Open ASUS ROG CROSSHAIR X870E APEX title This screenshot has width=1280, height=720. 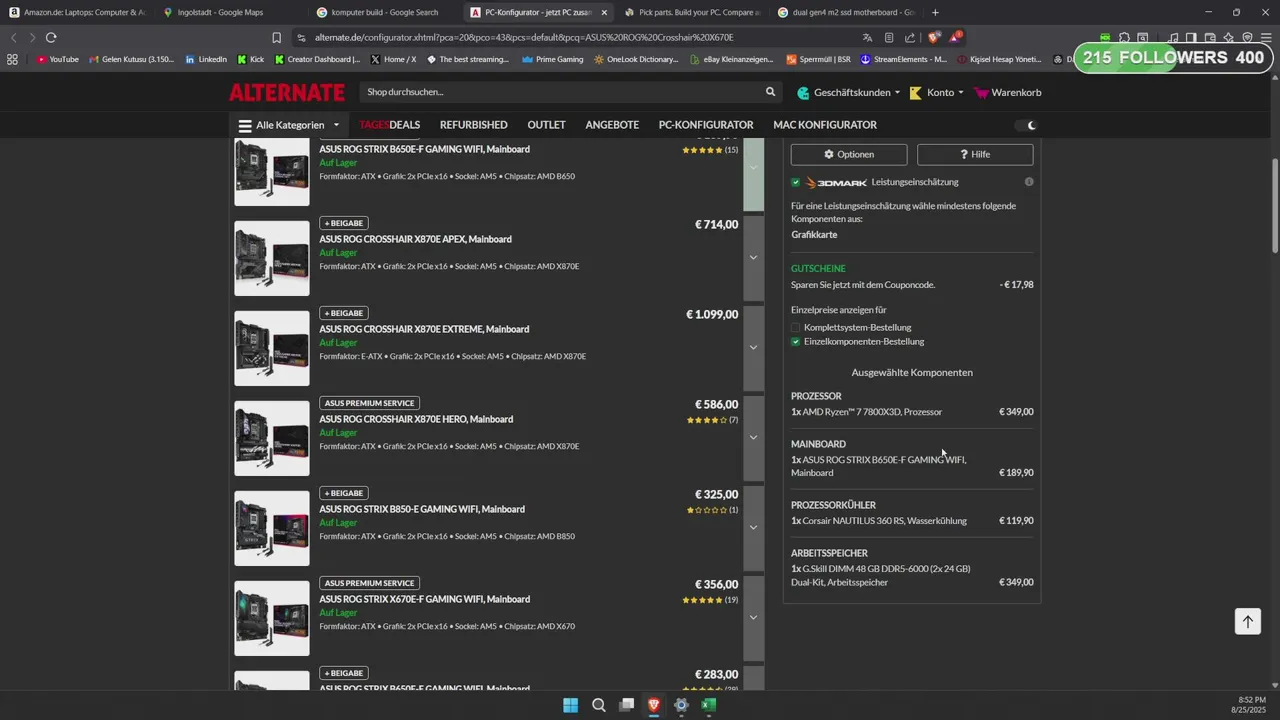pyautogui.click(x=415, y=239)
